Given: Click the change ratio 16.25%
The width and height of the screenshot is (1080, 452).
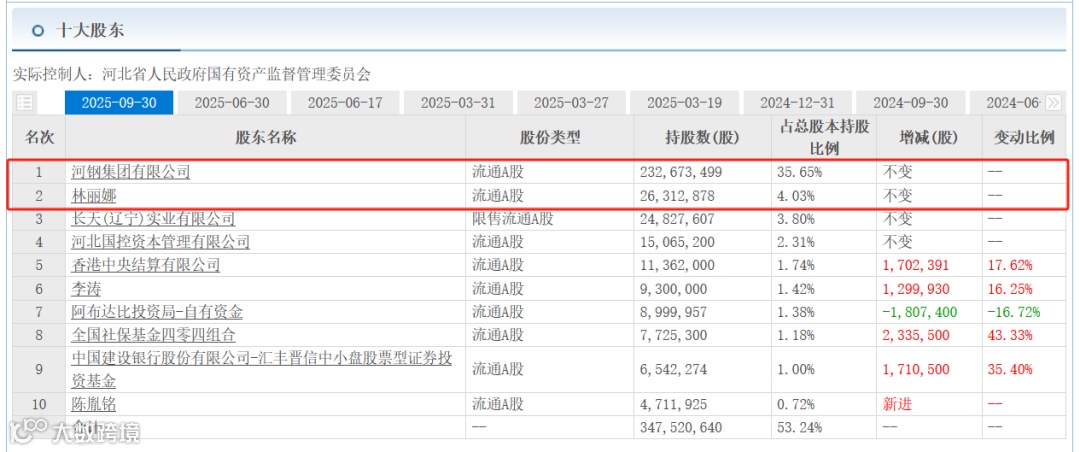Looking at the screenshot, I should click(1010, 289).
